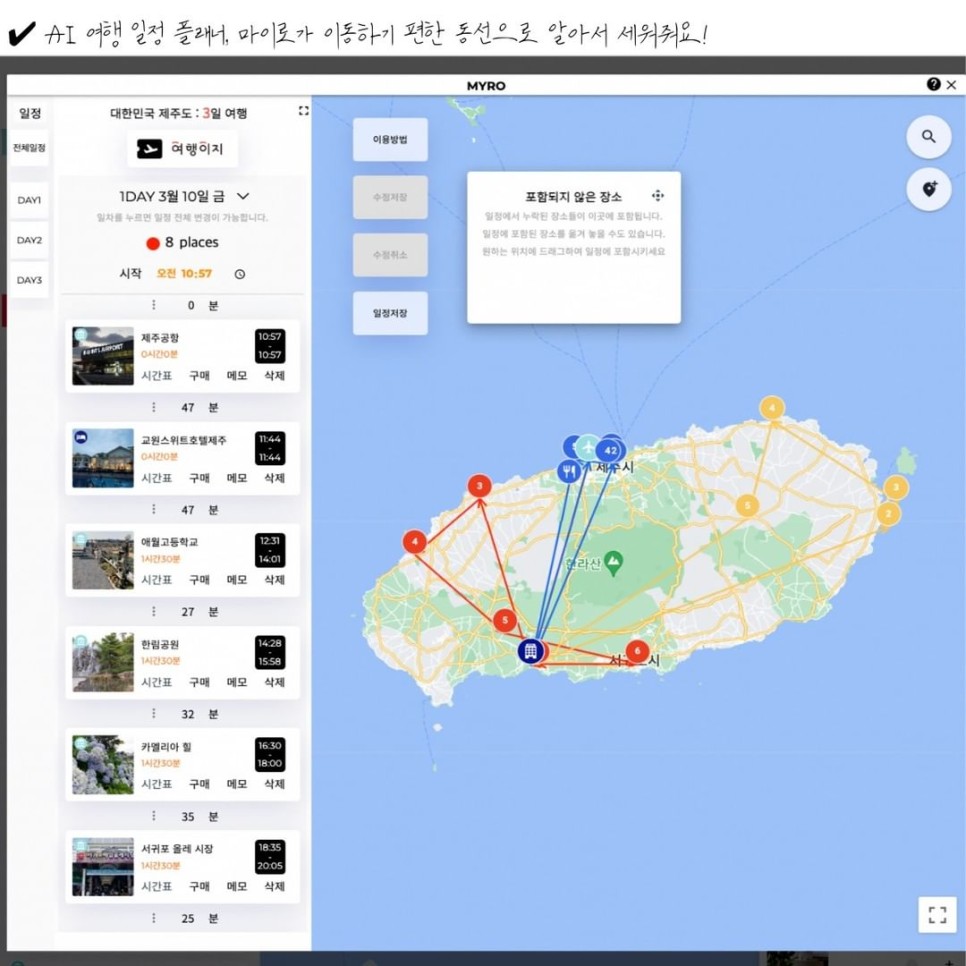Open 시간표 for 제주공항

point(156,376)
